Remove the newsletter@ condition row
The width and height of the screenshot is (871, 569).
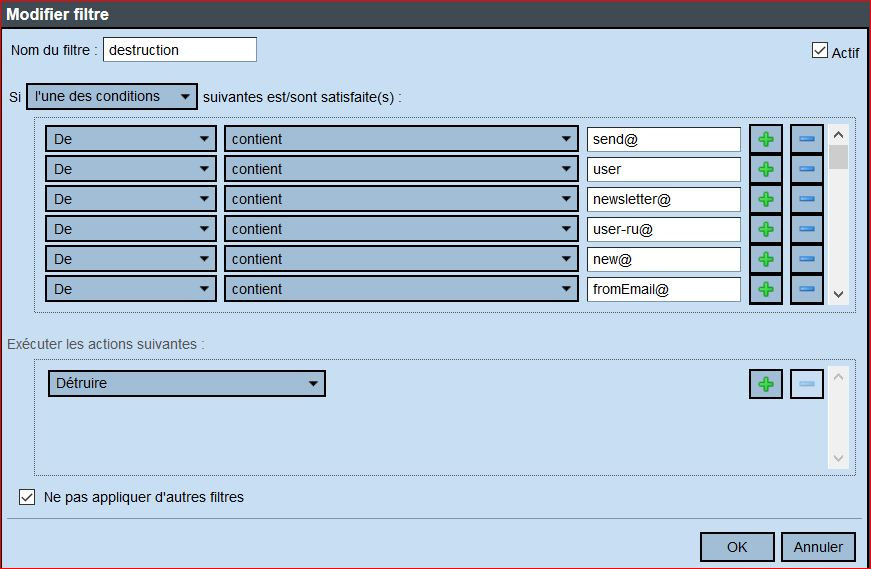pyautogui.click(x=807, y=199)
